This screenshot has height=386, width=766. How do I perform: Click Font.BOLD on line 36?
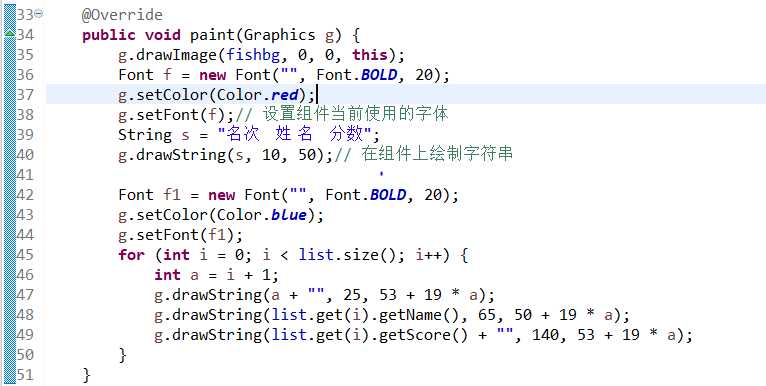(357, 75)
